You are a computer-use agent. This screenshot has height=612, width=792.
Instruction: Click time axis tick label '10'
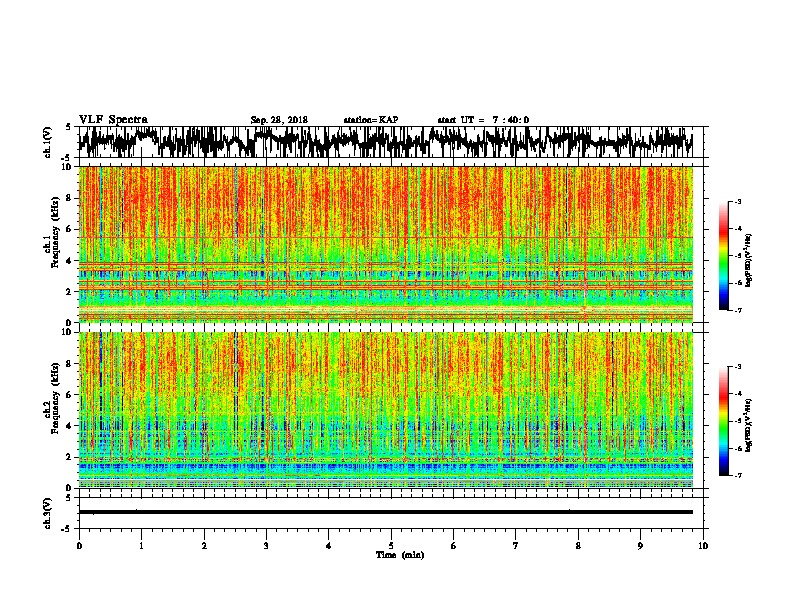(x=703, y=546)
